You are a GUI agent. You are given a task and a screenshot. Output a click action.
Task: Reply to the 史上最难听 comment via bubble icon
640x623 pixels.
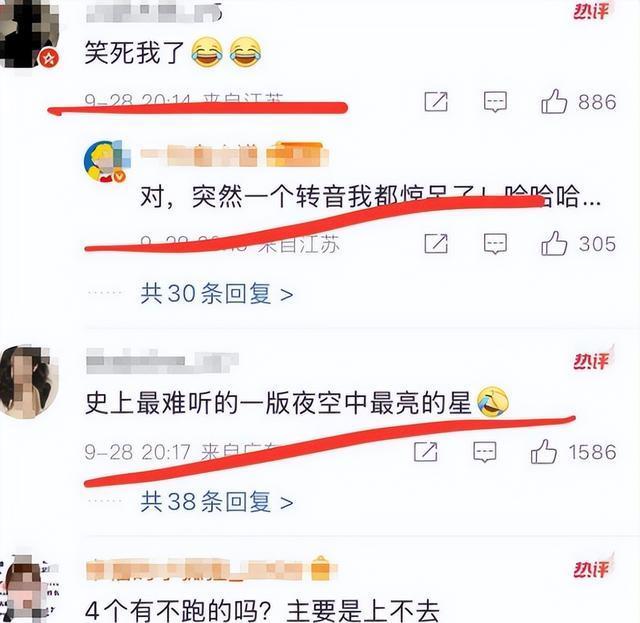click(x=484, y=452)
